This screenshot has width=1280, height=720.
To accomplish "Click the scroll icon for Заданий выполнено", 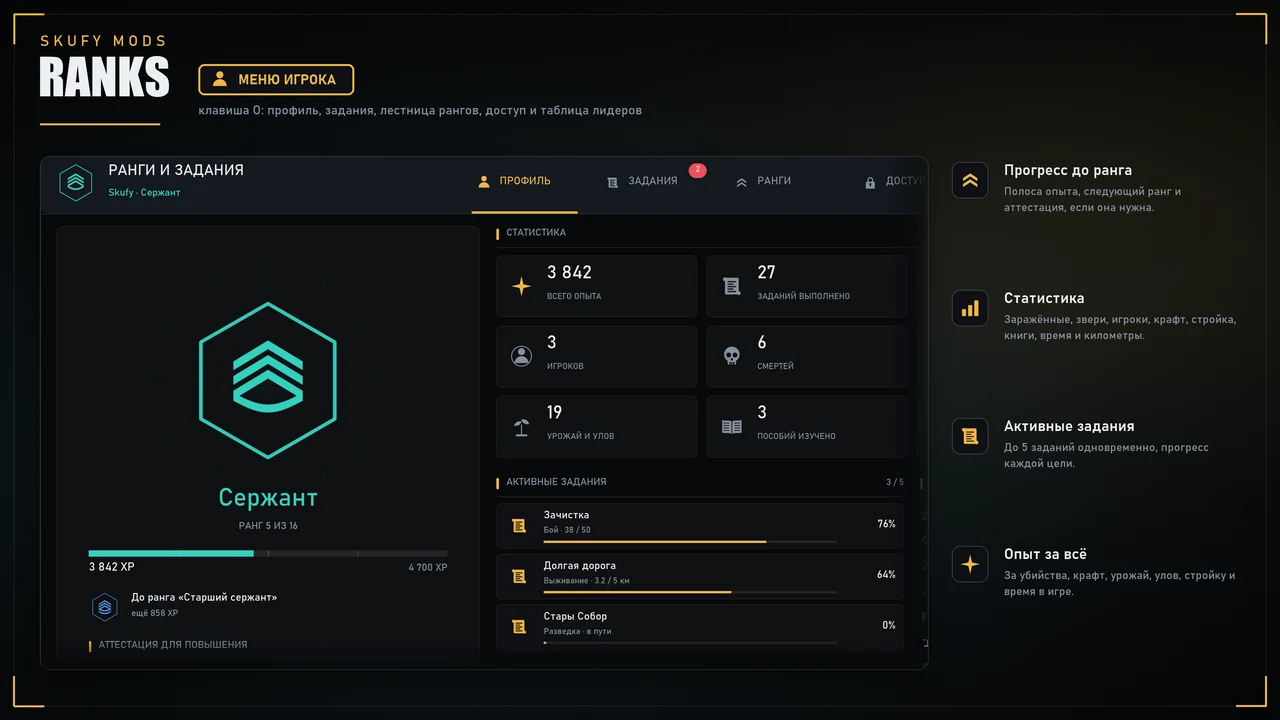I will (732, 286).
